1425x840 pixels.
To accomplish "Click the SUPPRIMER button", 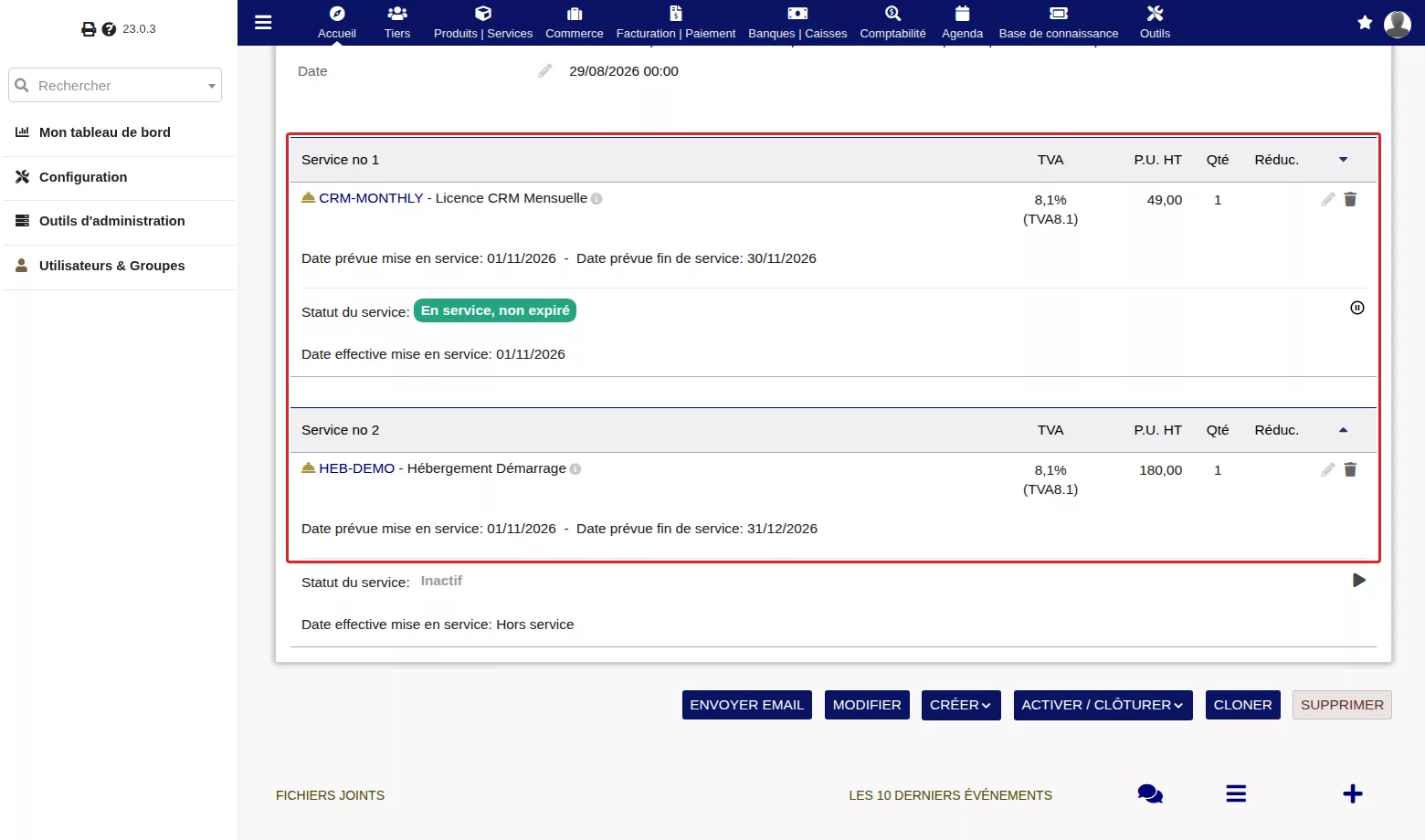I will pos(1342,705).
